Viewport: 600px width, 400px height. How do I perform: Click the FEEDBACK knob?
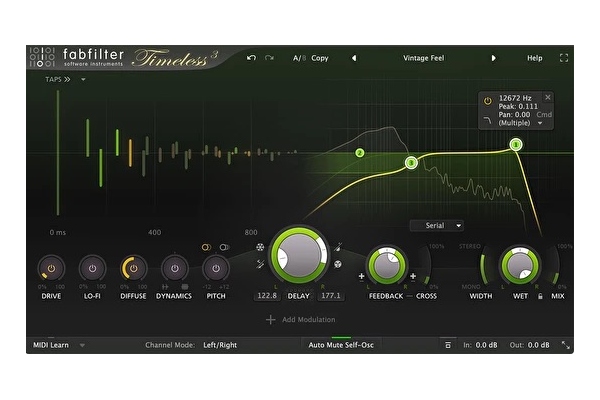(386, 265)
